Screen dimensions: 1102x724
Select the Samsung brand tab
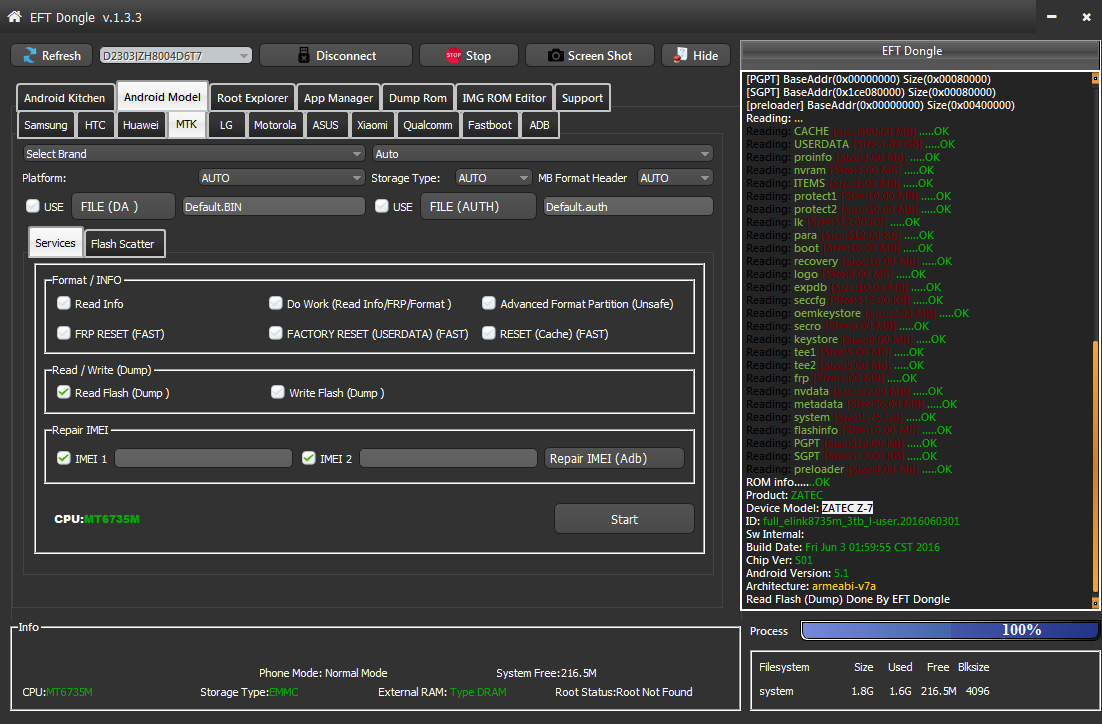click(x=46, y=124)
